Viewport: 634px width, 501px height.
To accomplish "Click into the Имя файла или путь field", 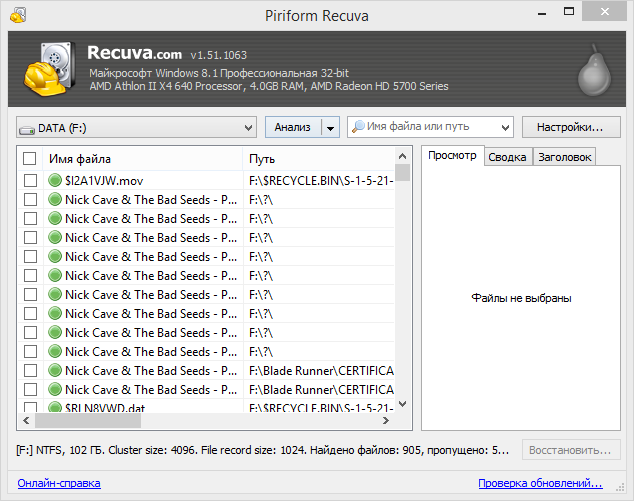I will click(x=432, y=127).
